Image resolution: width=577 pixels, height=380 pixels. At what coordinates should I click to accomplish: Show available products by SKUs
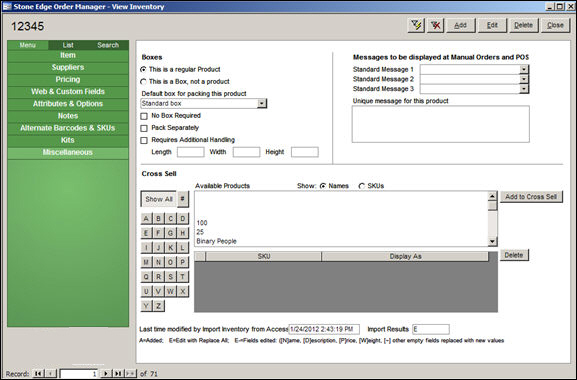click(362, 186)
